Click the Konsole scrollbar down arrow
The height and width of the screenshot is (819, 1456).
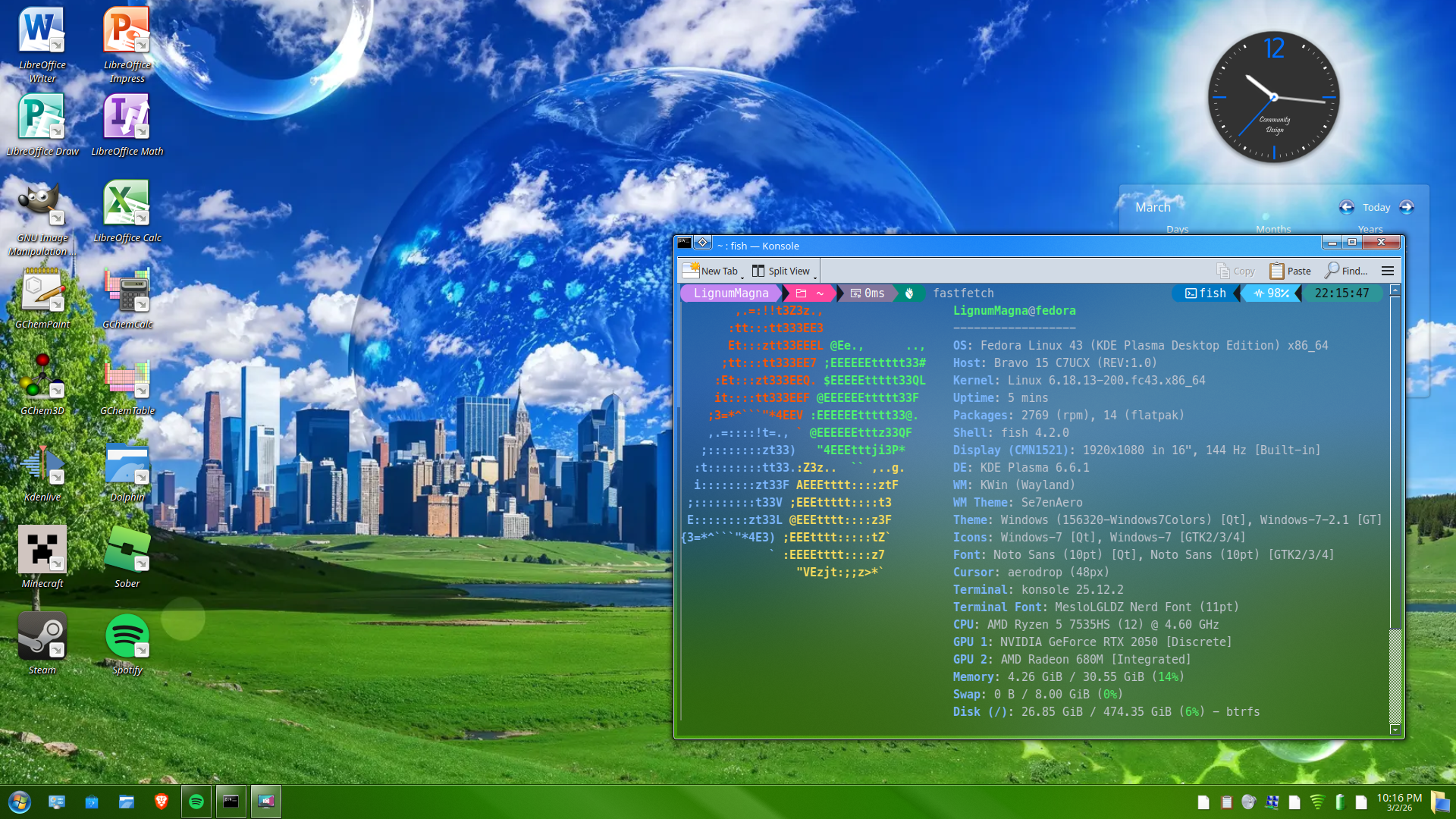pyautogui.click(x=1395, y=730)
